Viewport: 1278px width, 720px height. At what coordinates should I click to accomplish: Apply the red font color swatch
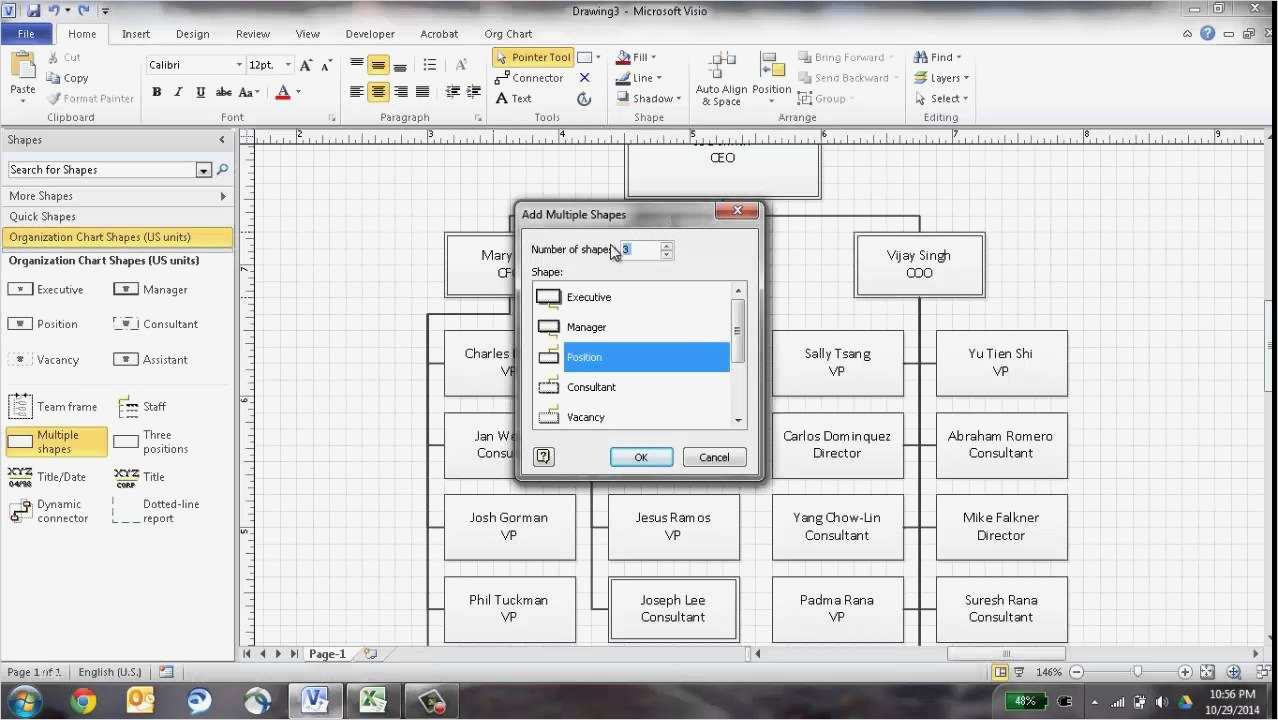283,92
